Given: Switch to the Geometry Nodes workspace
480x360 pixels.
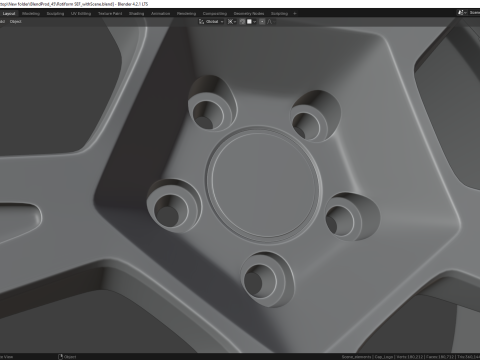Looking at the screenshot, I should click(x=249, y=14).
